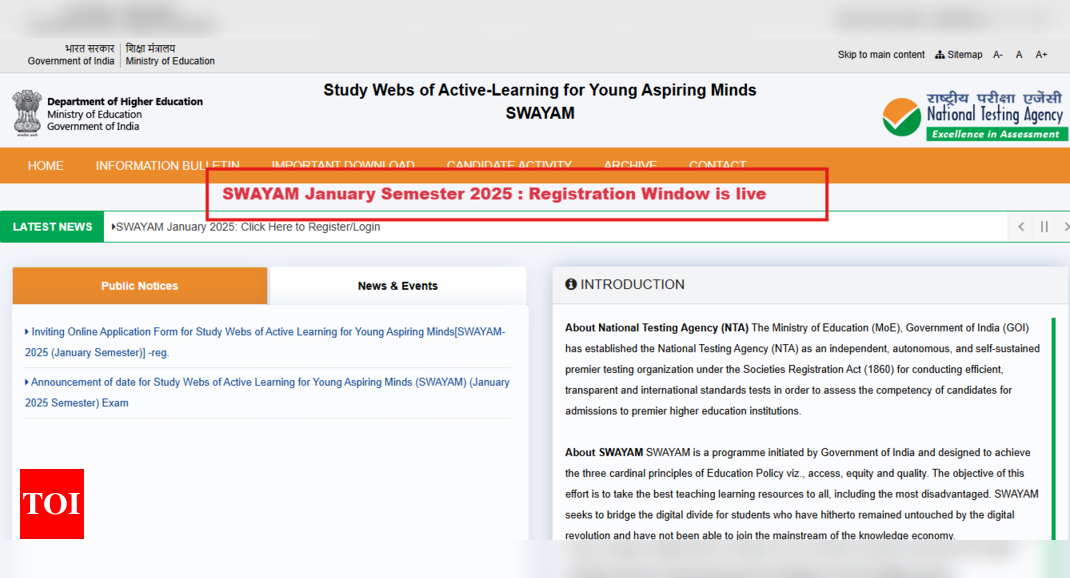This screenshot has width=1070, height=578.
Task: Show previous news ticker item
Action: tap(1021, 227)
